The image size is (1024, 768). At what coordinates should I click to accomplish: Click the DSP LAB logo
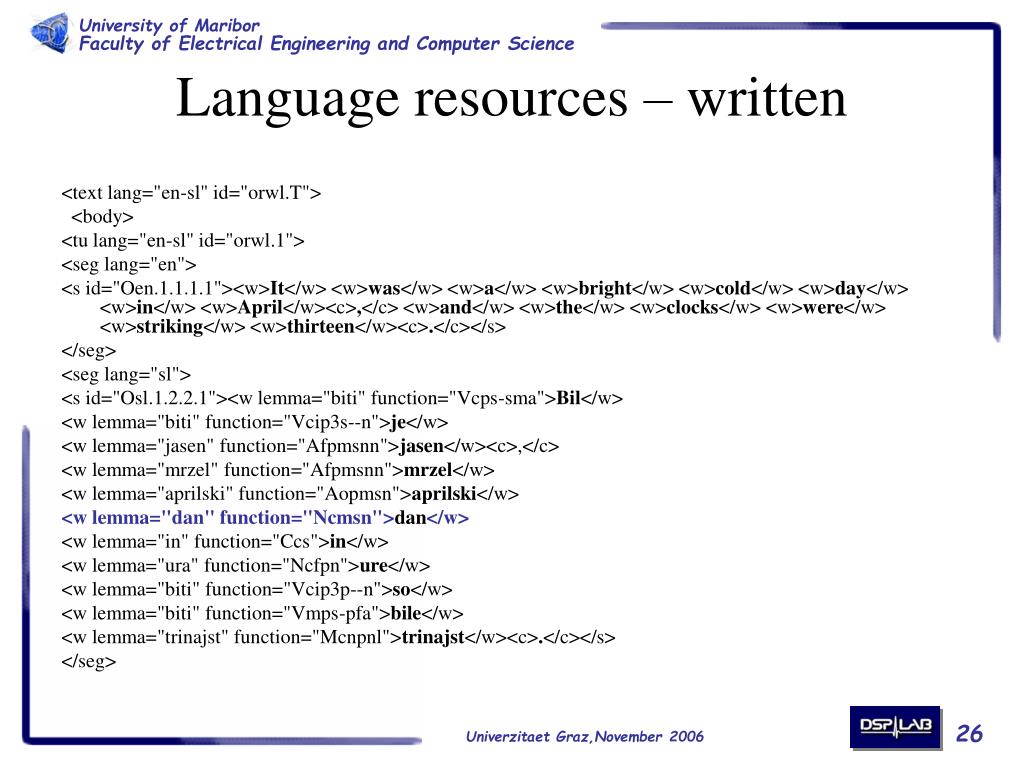click(895, 727)
